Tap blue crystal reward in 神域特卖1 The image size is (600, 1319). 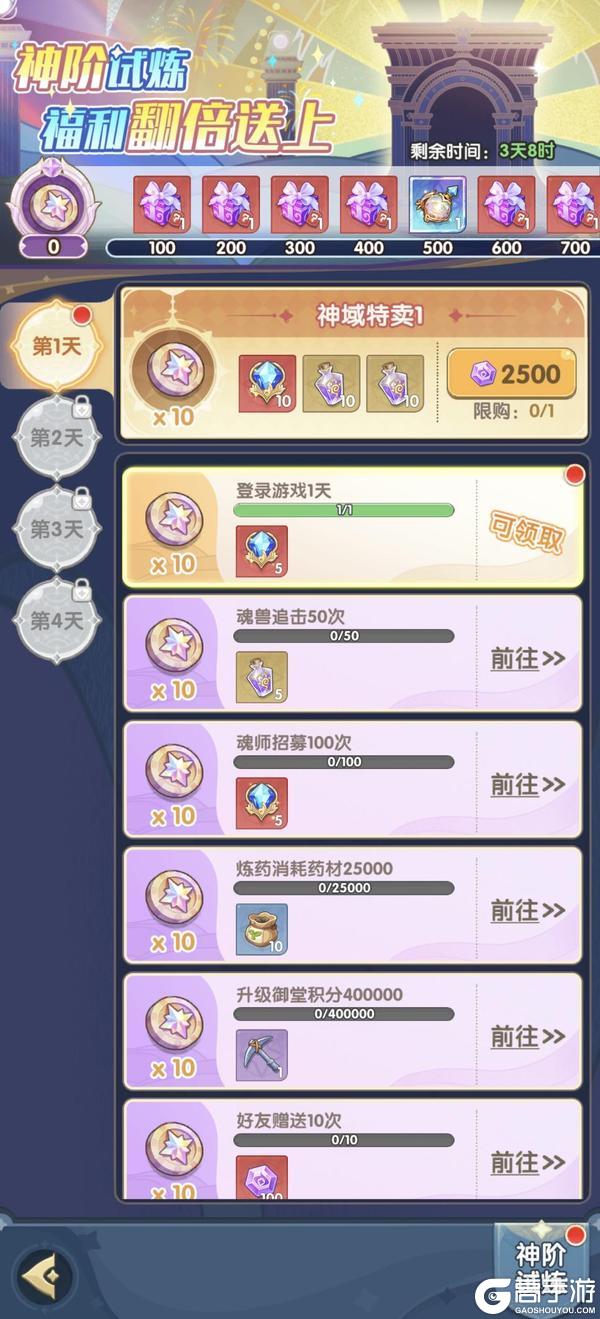point(267,383)
